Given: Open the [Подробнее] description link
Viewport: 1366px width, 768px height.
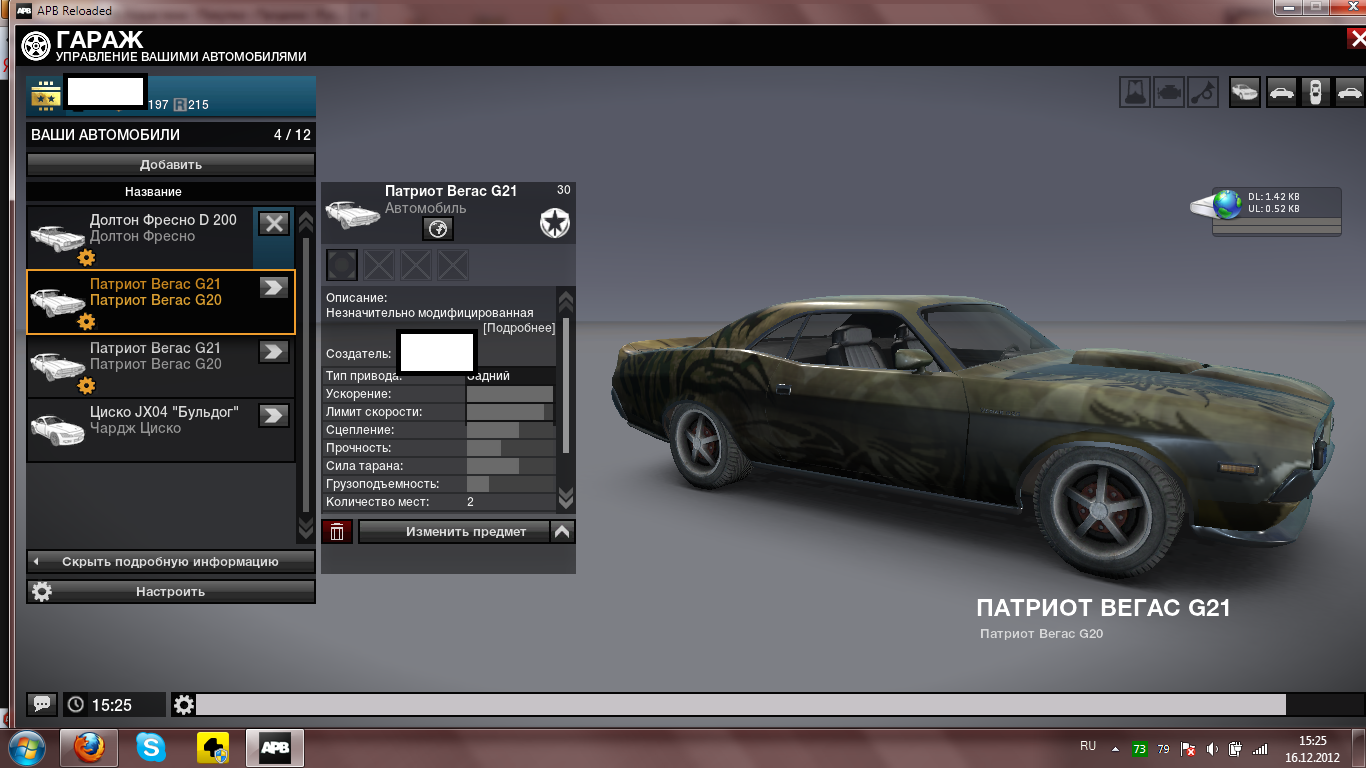Looking at the screenshot, I should pos(518,328).
